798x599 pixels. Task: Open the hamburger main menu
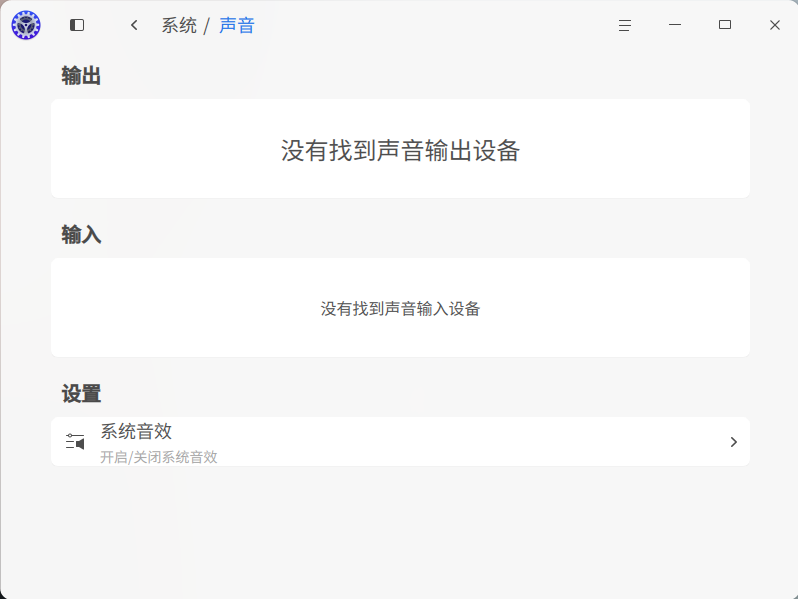click(x=625, y=25)
